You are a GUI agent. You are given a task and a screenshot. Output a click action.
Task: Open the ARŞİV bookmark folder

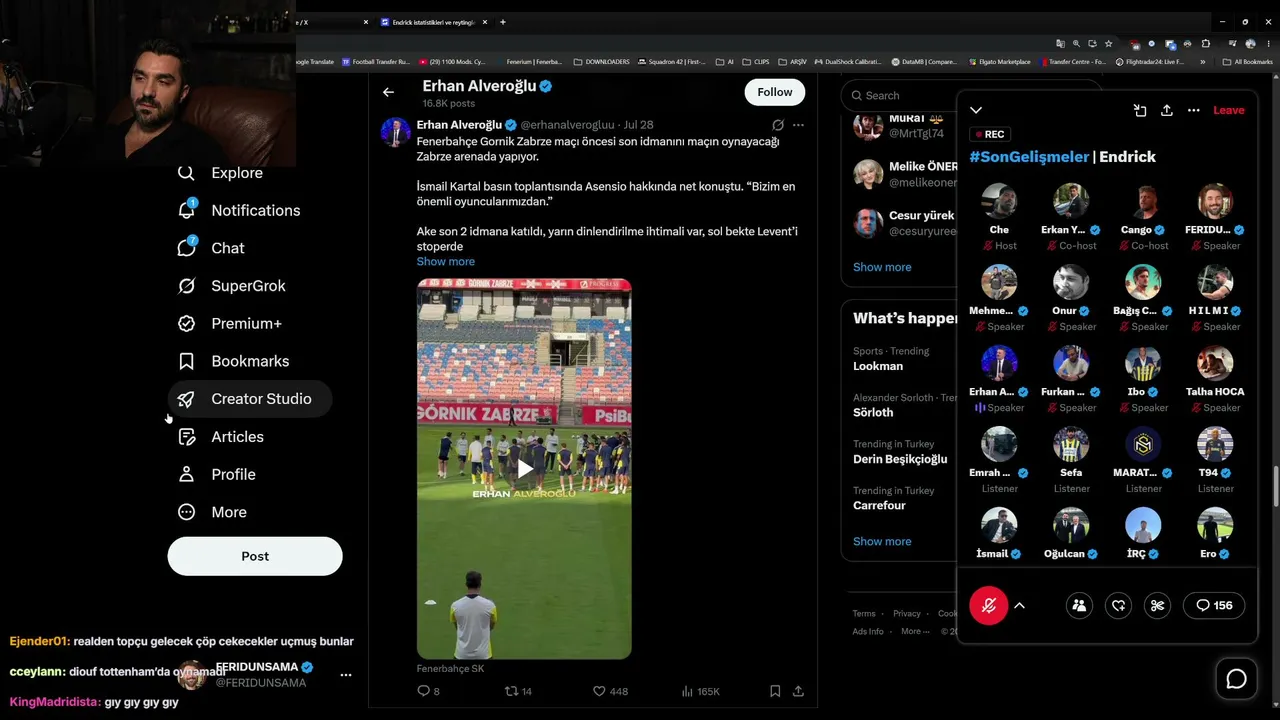[x=792, y=62]
